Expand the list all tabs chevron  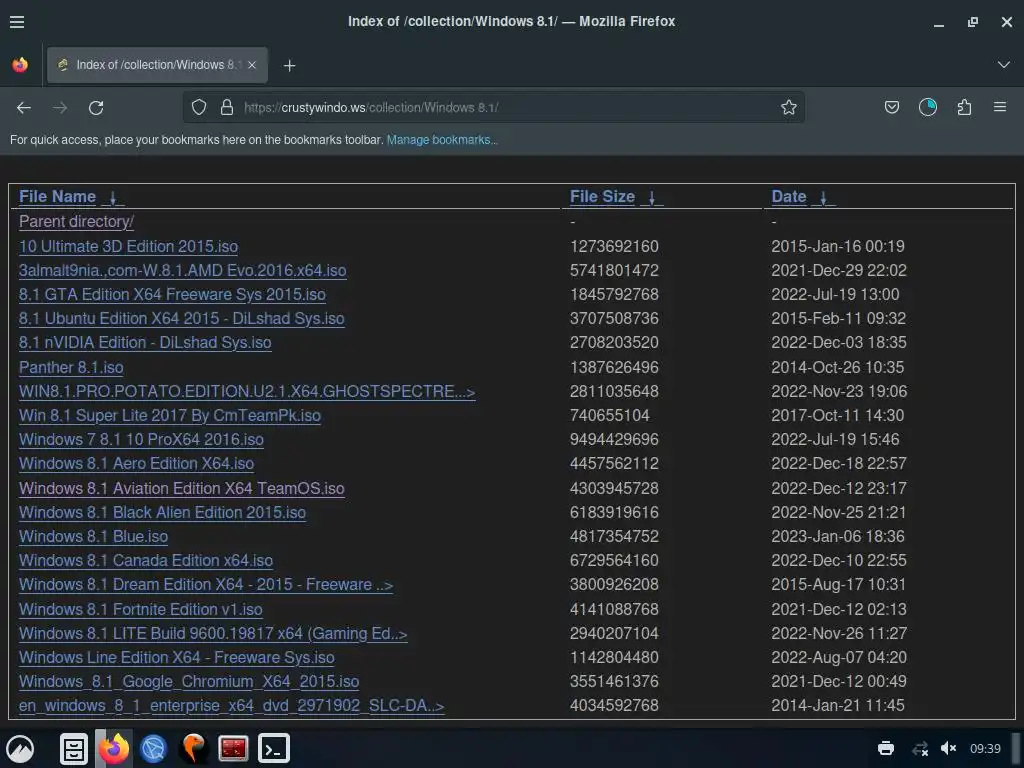[x=1003, y=65]
